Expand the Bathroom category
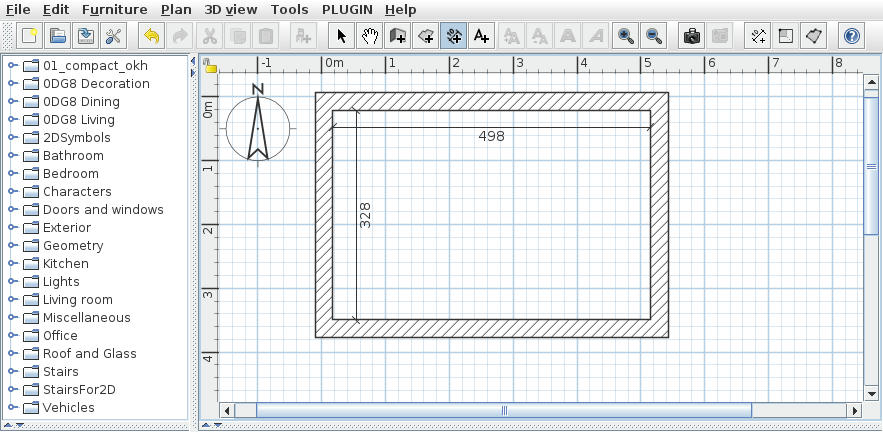The image size is (883, 432). (12, 156)
